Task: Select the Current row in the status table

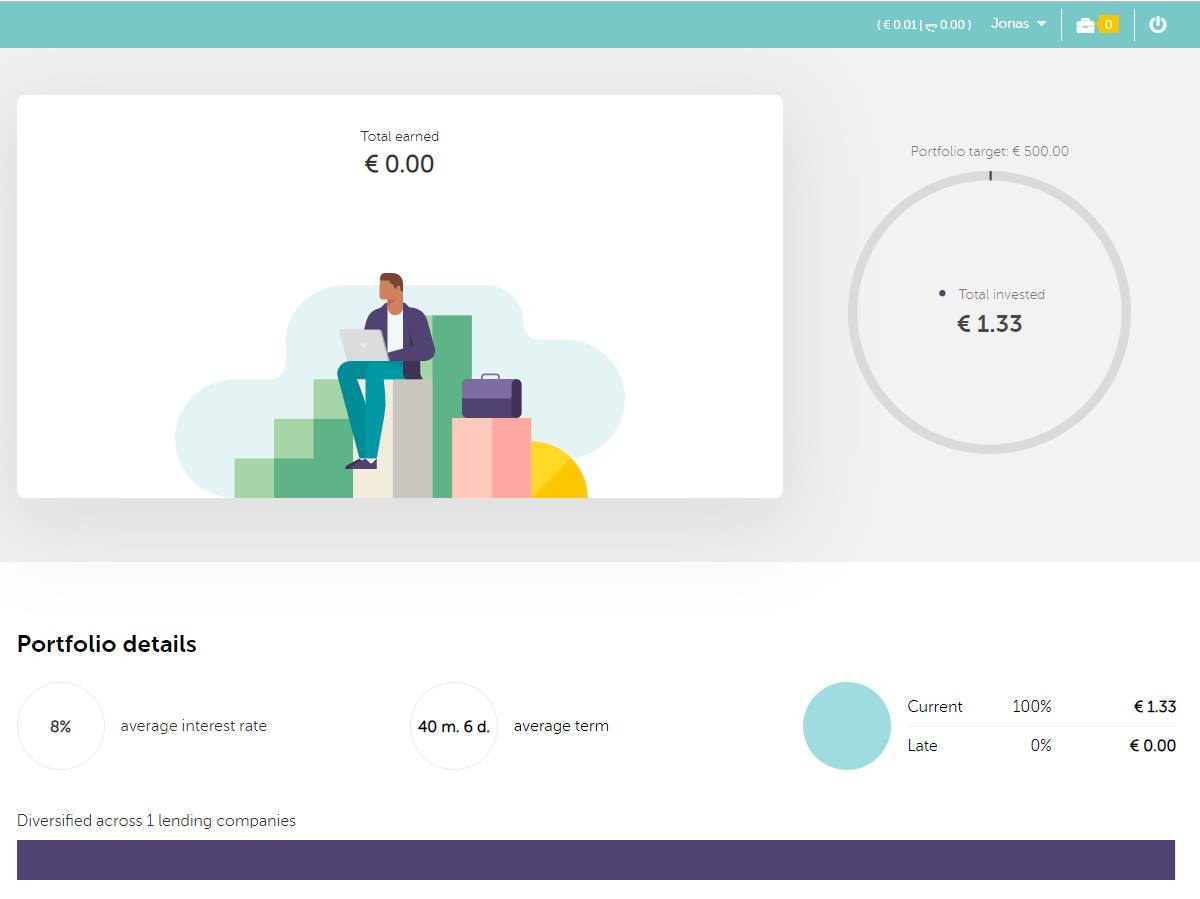Action: click(x=1041, y=706)
